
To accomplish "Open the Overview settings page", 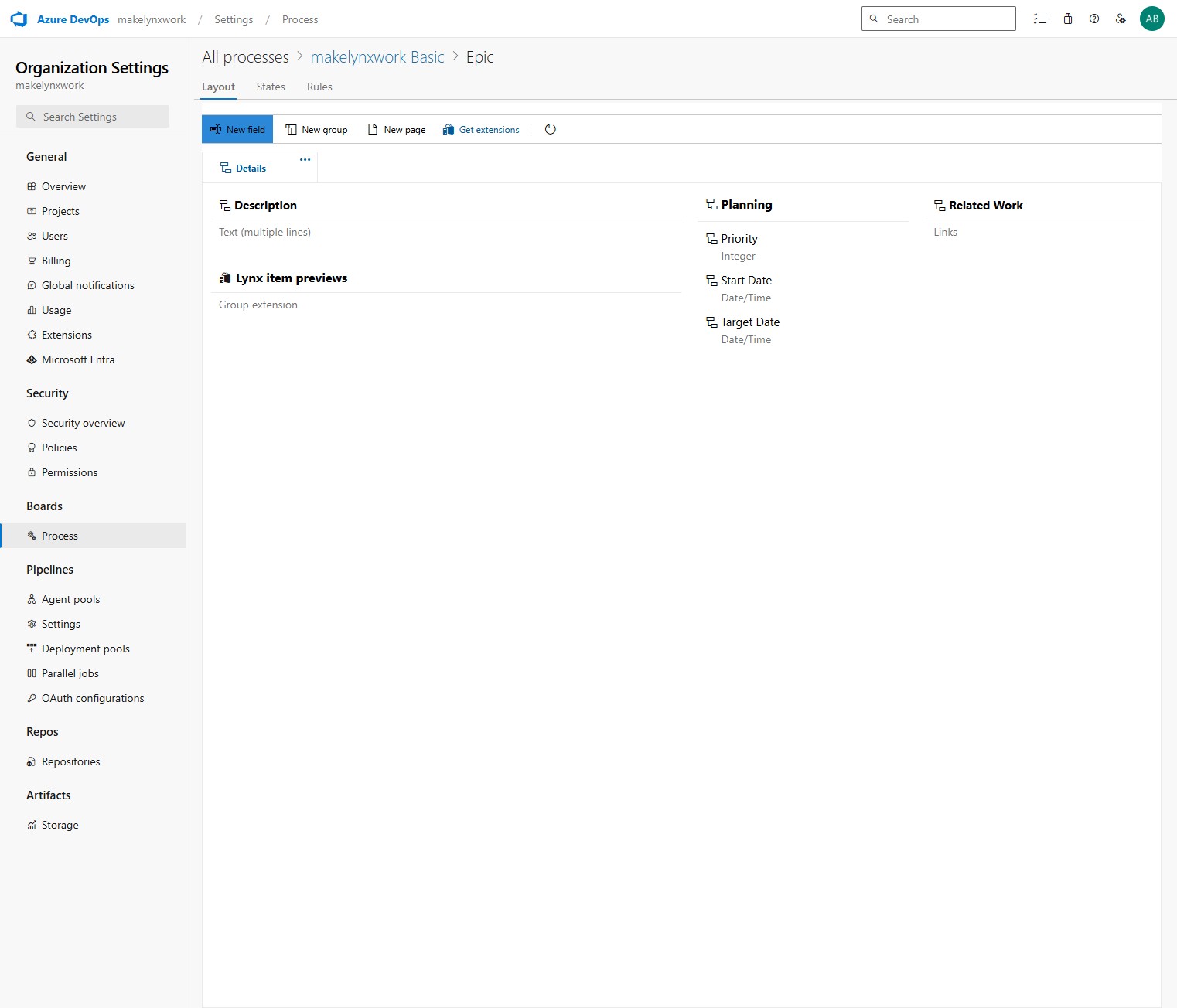I will click(93, 186).
